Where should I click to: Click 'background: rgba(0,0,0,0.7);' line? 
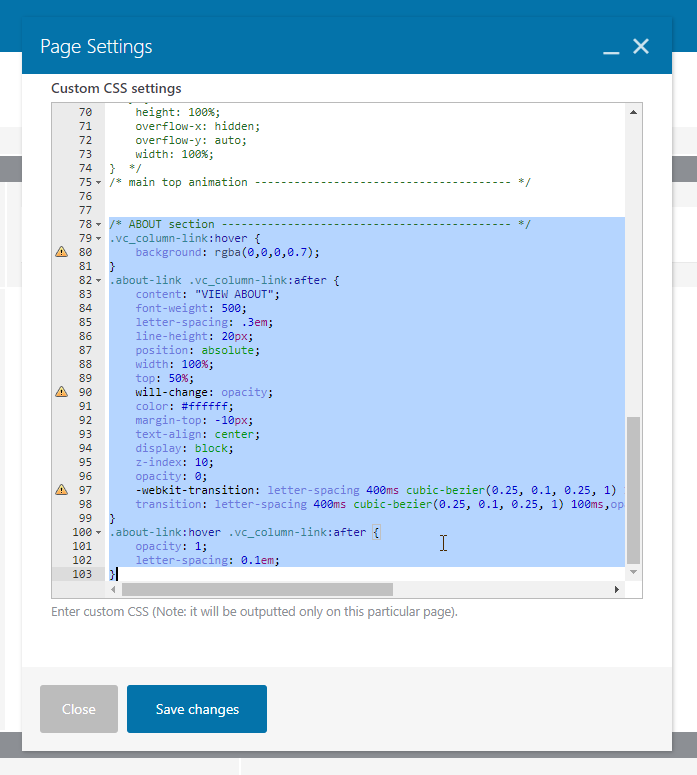pyautogui.click(x=227, y=252)
